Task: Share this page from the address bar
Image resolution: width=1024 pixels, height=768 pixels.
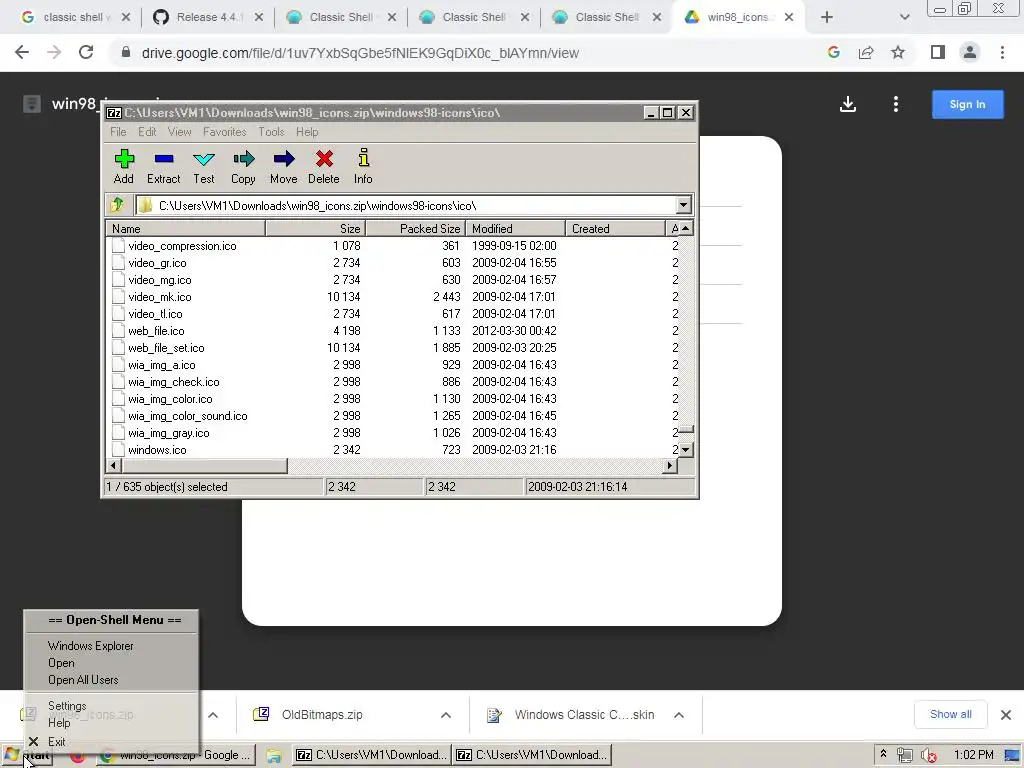Action: 866,52
